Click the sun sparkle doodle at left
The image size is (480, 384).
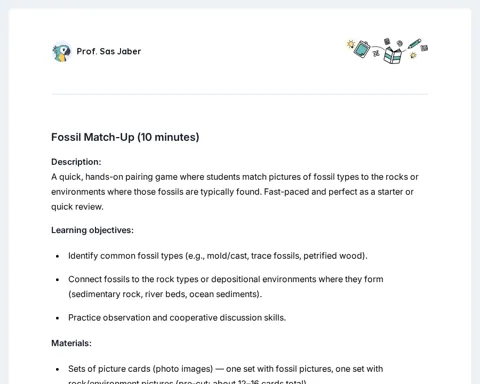(350, 44)
